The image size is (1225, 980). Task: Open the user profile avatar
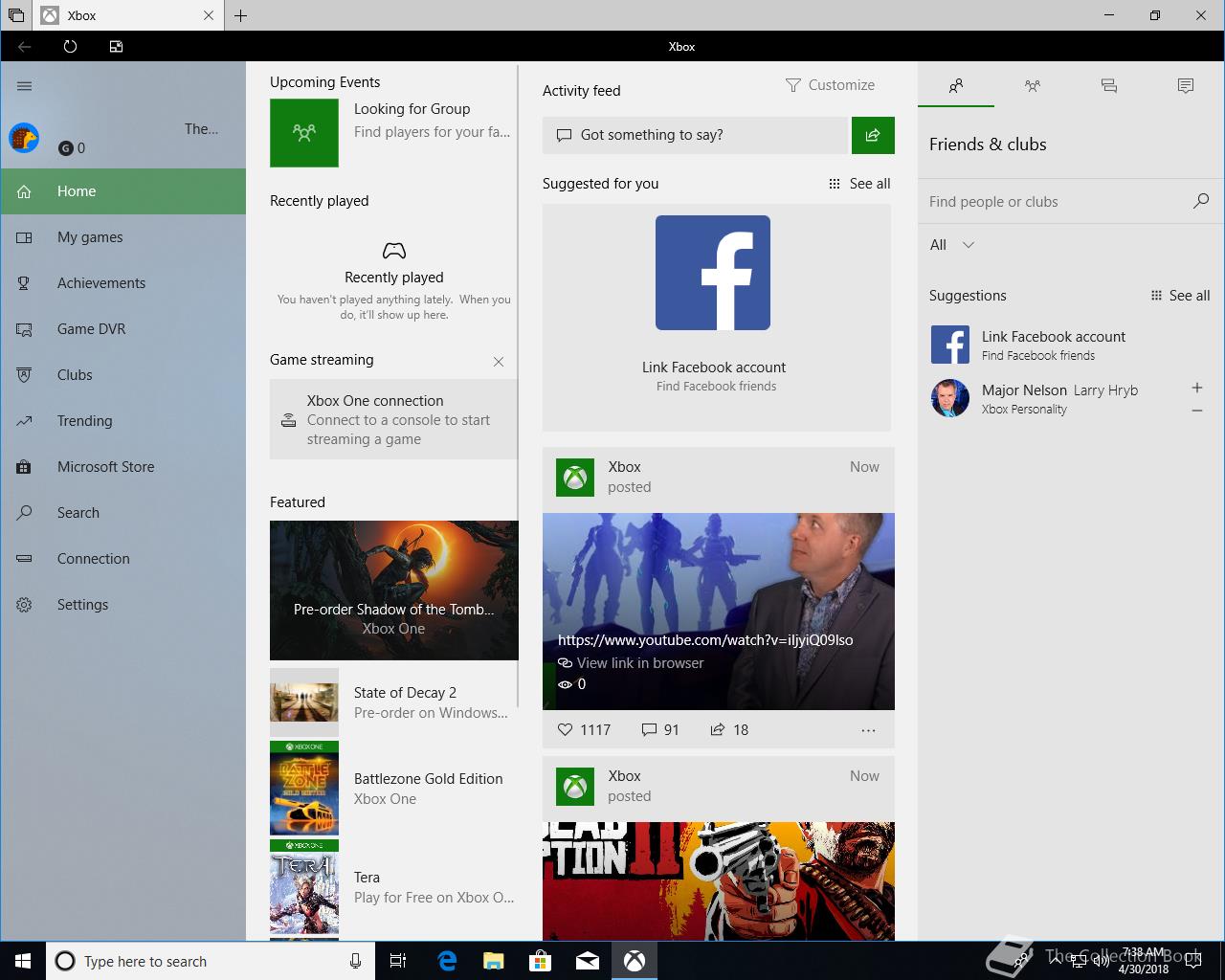point(24,138)
